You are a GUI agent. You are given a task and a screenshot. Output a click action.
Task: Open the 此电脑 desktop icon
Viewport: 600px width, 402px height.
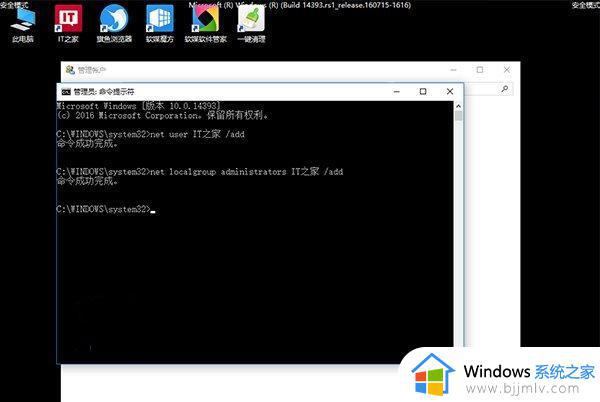pyautogui.click(x=23, y=22)
